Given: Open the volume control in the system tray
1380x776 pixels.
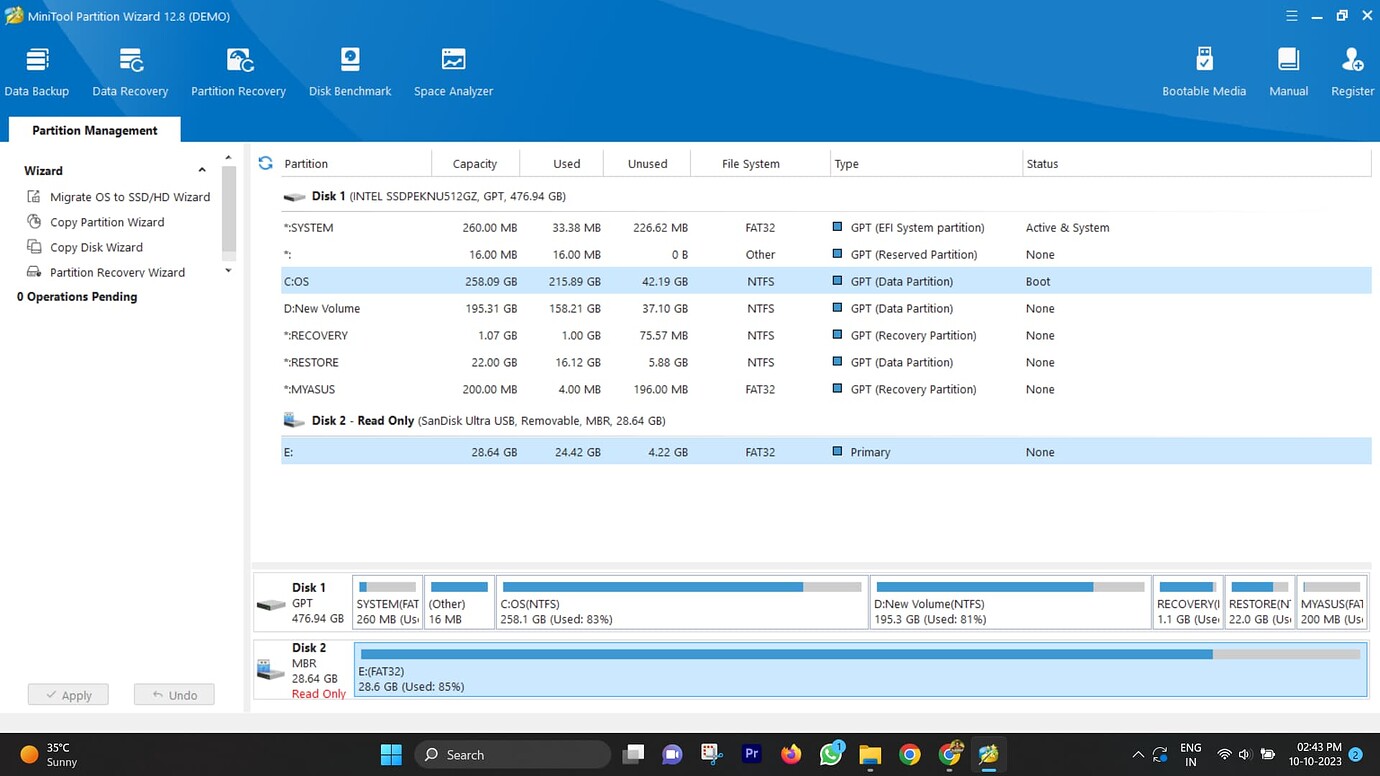Looking at the screenshot, I should [1245, 755].
